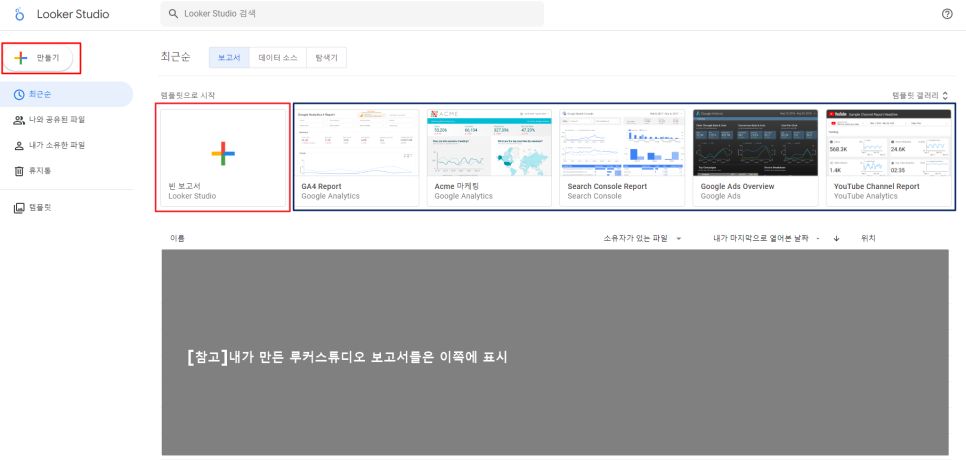Image resolution: width=966 pixels, height=460 pixels.
Task: Click the trash icon for 휴지통
Action: coord(19,171)
